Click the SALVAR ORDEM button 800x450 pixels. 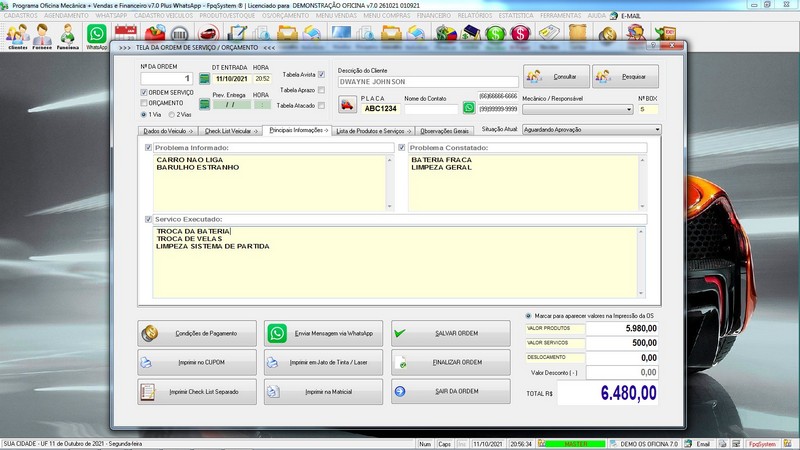tap(451, 333)
